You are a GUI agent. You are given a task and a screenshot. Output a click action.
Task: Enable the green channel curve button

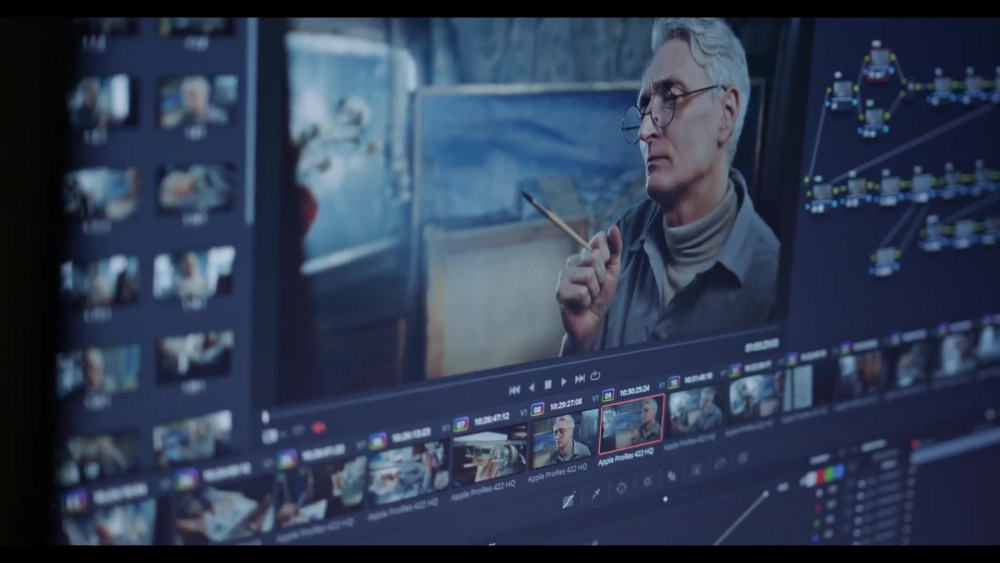(829, 475)
